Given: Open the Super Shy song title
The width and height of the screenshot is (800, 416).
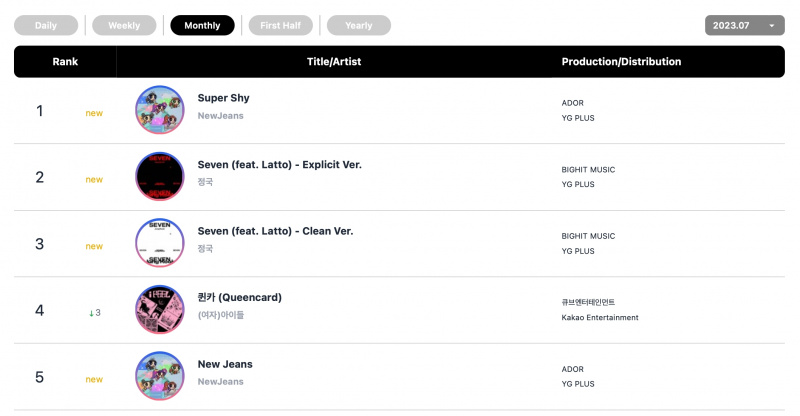Looking at the screenshot, I should [223, 98].
